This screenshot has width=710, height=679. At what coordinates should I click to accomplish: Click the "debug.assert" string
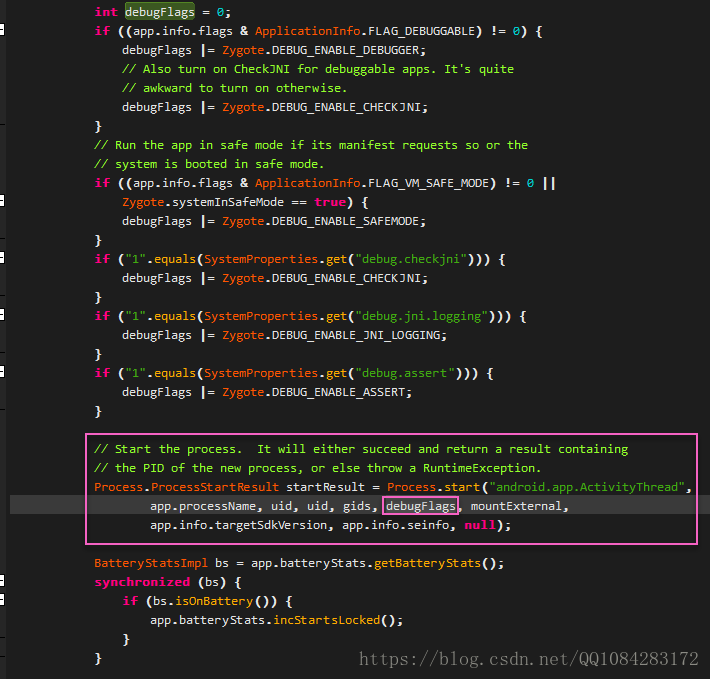click(405, 373)
